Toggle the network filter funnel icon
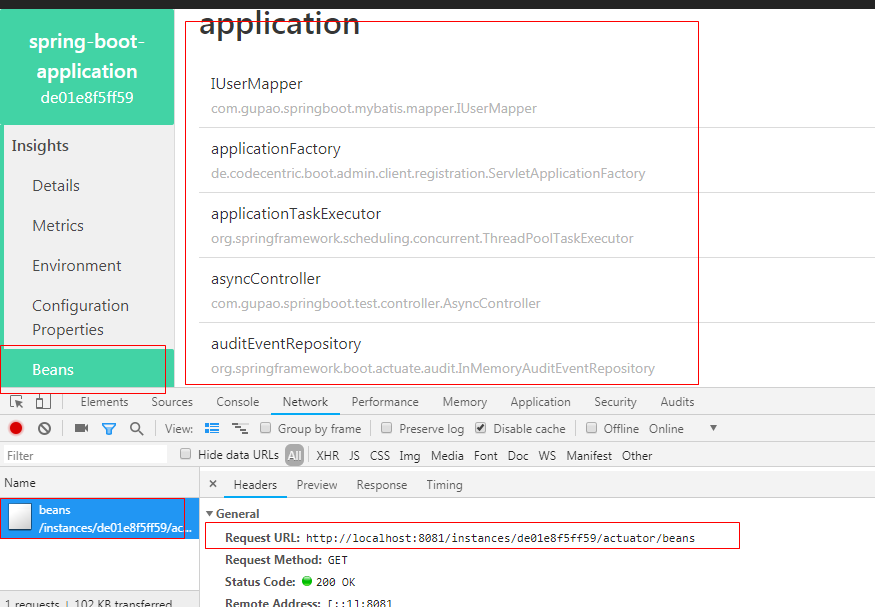The height and width of the screenshot is (607, 875). tap(109, 428)
